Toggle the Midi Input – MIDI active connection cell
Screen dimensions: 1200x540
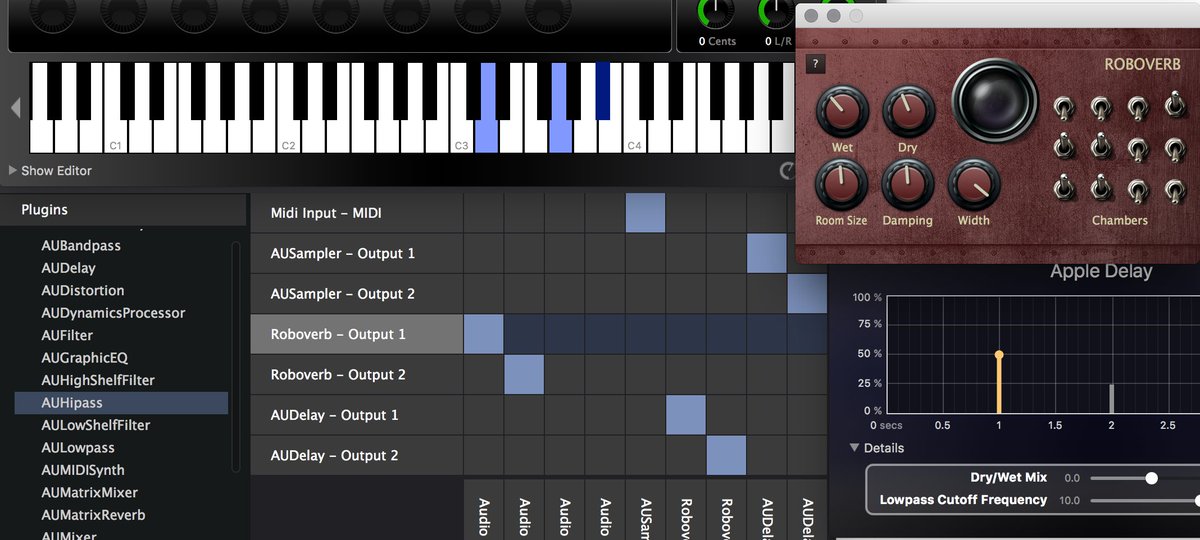click(x=645, y=213)
